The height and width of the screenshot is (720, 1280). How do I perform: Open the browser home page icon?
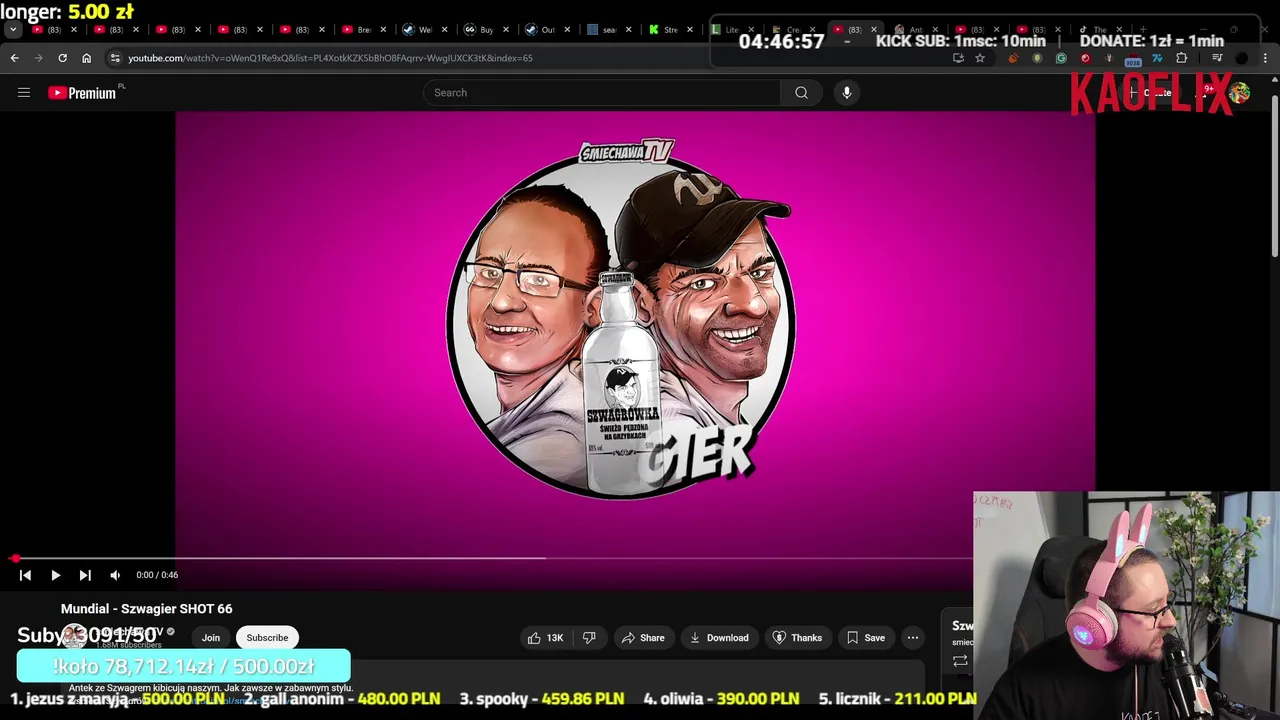pyautogui.click(x=86, y=58)
